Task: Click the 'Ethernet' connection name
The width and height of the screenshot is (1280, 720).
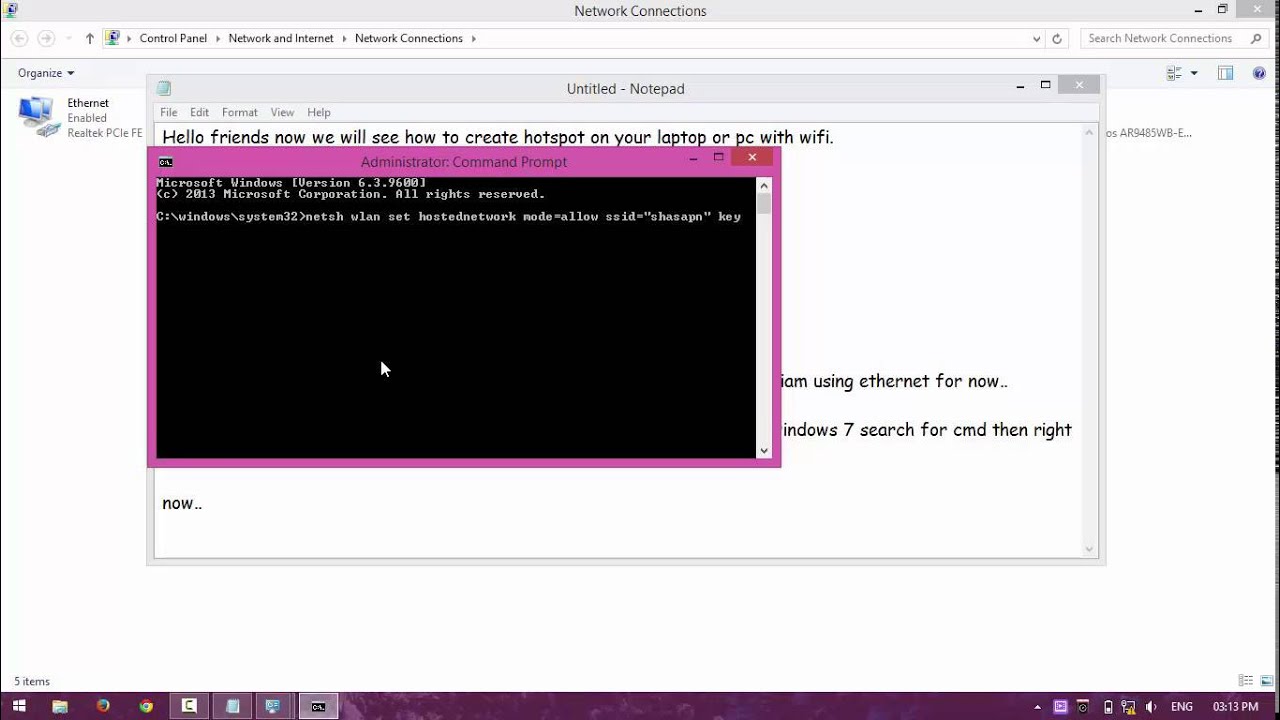Action: [x=88, y=103]
